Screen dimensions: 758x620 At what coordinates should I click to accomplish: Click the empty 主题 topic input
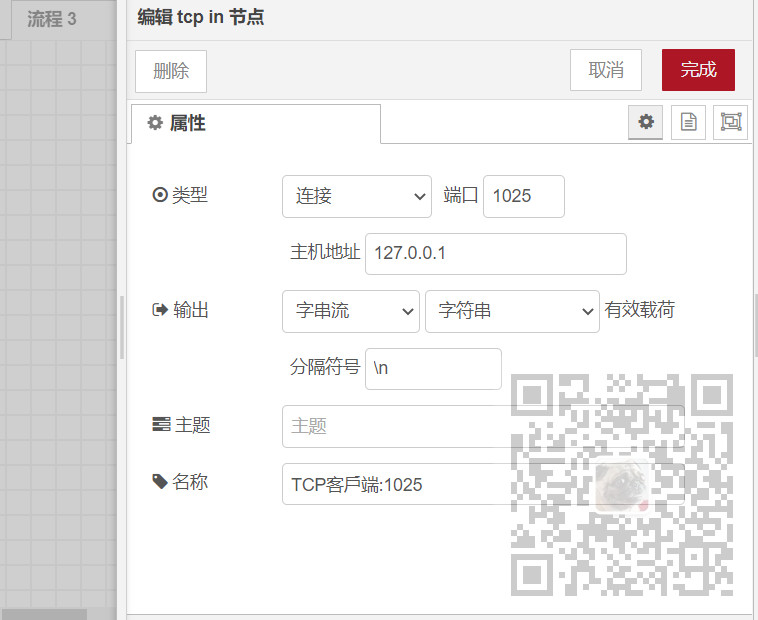point(483,426)
